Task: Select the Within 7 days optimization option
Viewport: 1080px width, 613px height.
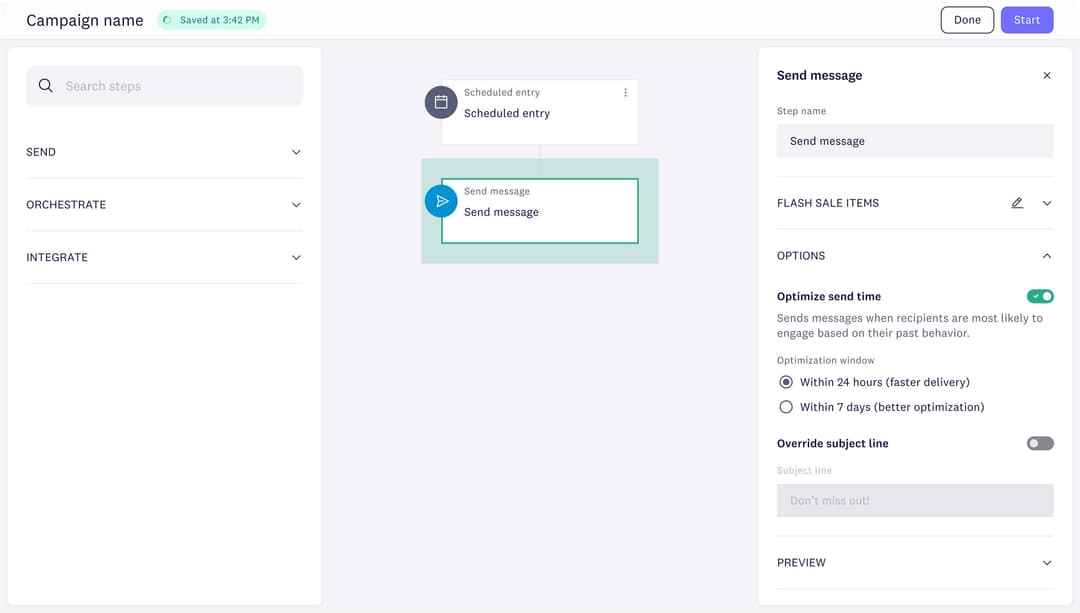Action: point(786,406)
